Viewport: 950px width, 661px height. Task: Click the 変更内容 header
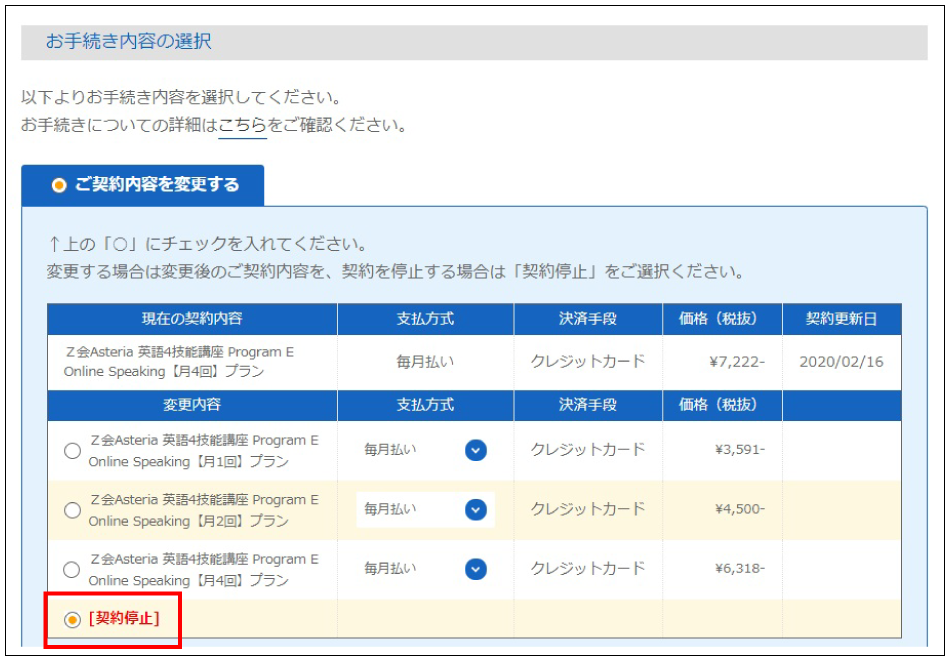(x=192, y=405)
